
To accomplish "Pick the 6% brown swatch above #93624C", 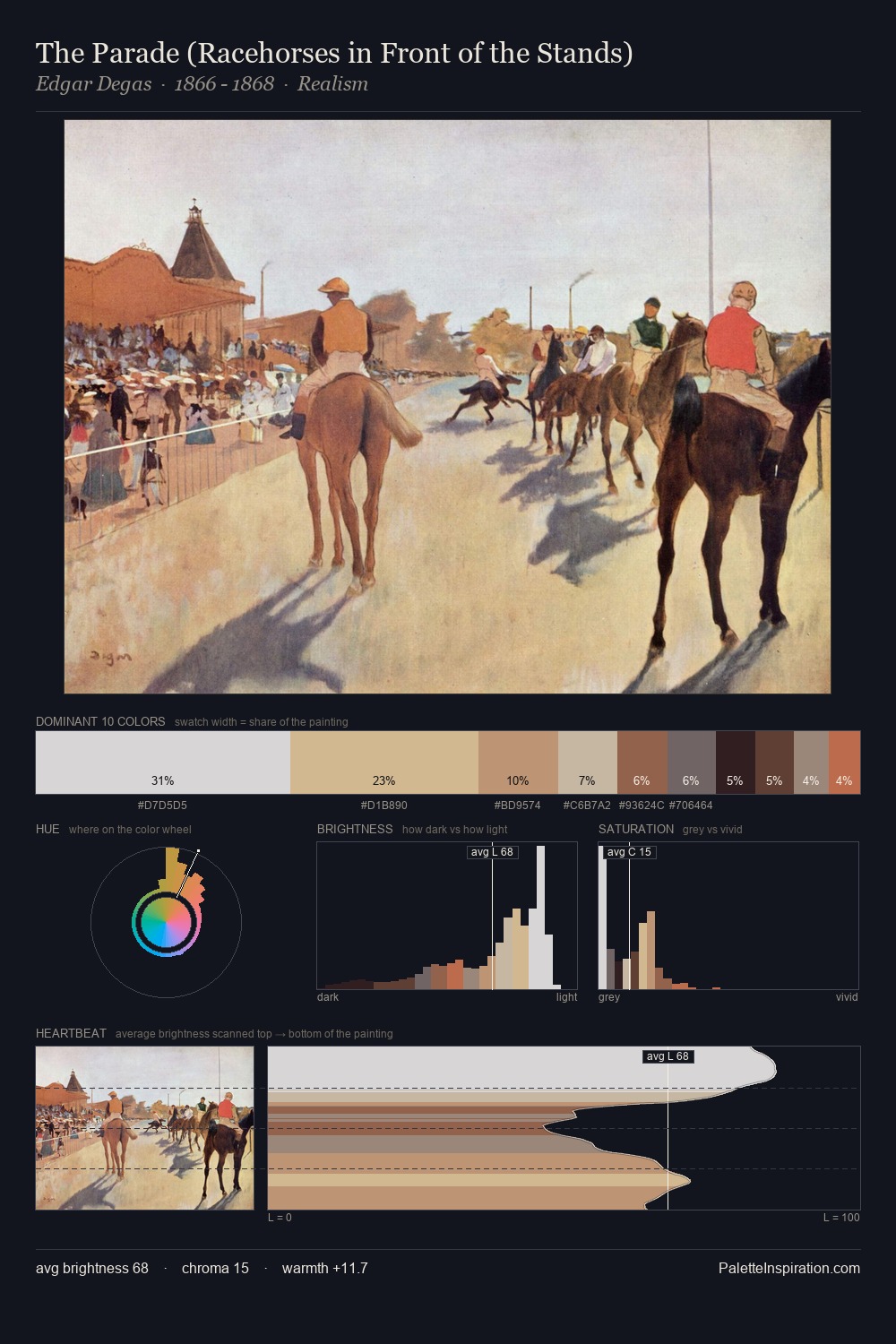I will [642, 762].
